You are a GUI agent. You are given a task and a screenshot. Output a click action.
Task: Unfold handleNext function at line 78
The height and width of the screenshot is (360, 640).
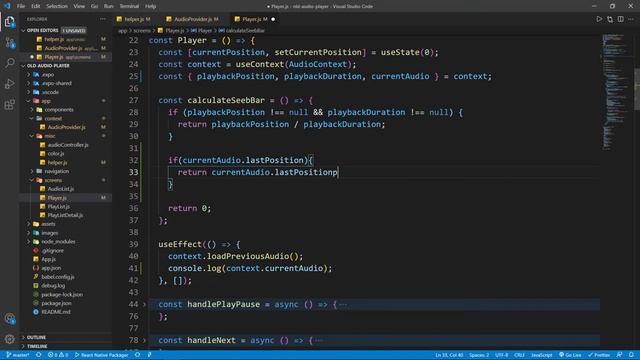(x=144, y=340)
